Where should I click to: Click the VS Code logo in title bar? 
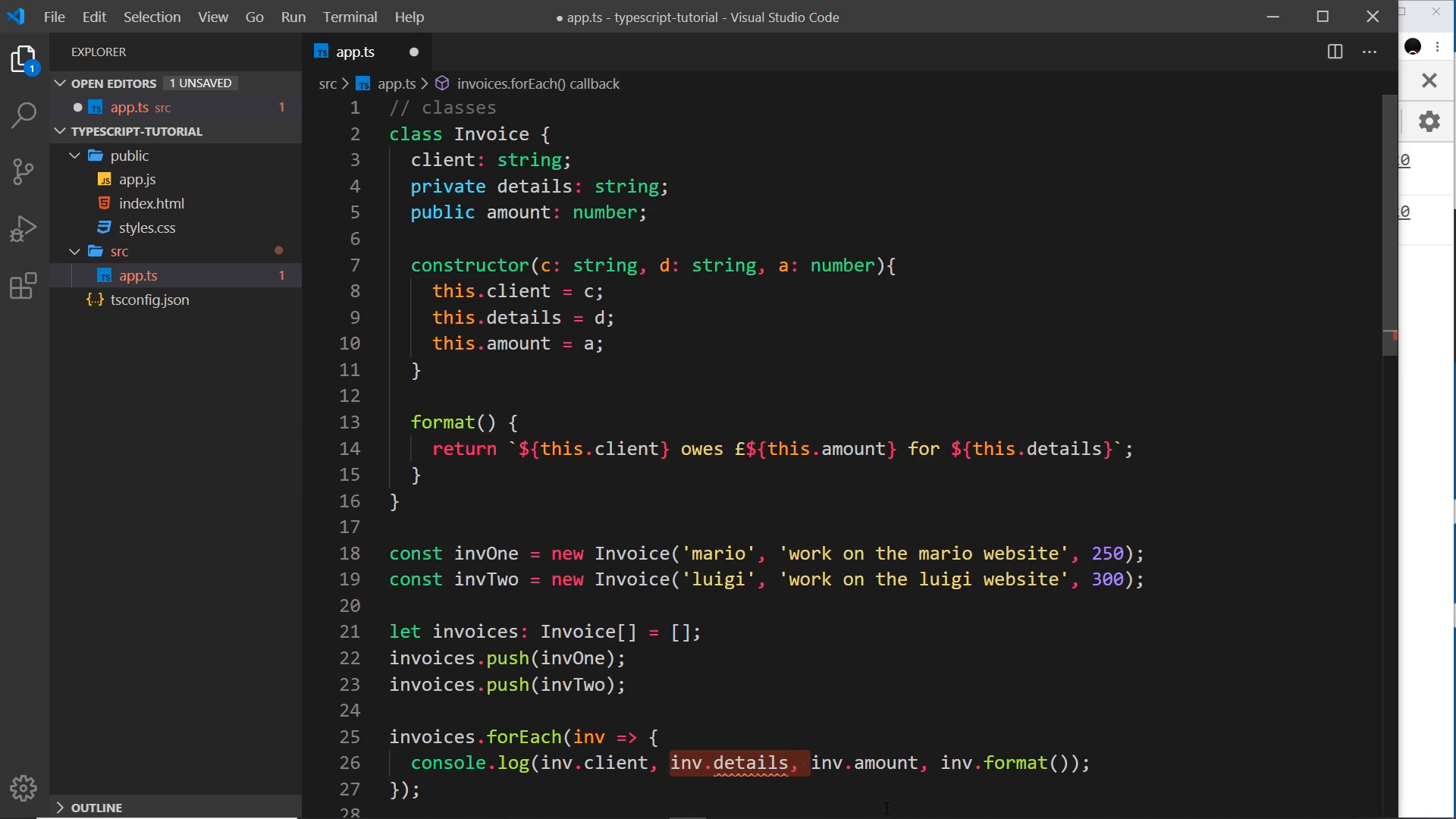[x=16, y=17]
